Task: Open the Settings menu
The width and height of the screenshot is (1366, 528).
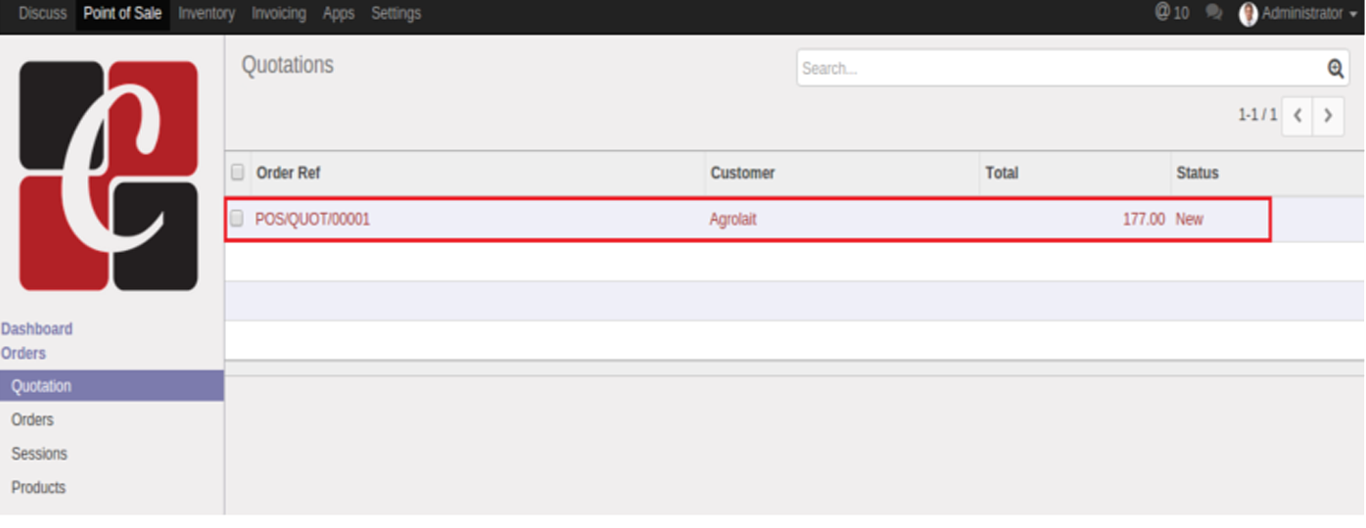Action: (396, 13)
